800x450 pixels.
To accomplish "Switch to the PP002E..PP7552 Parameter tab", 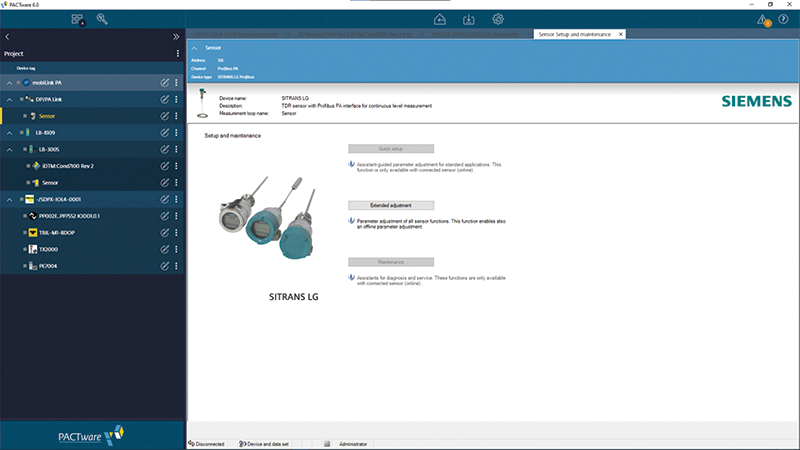I will pyautogui.click(x=476, y=34).
